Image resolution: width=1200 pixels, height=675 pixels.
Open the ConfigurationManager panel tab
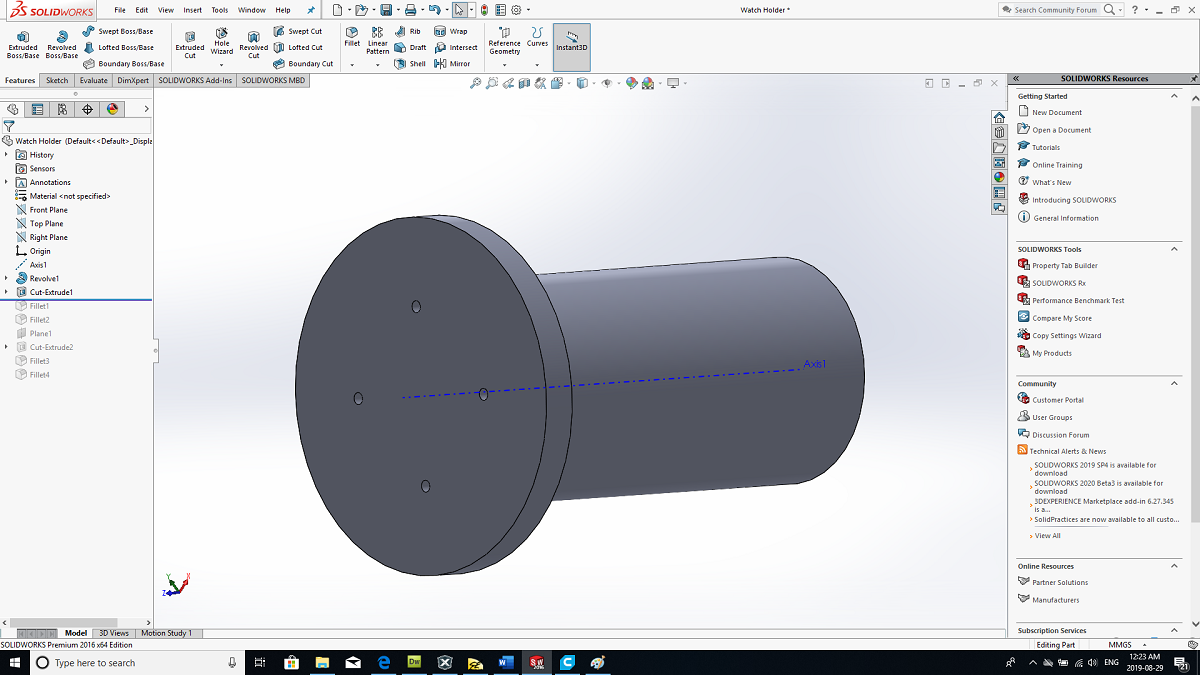tap(62, 109)
